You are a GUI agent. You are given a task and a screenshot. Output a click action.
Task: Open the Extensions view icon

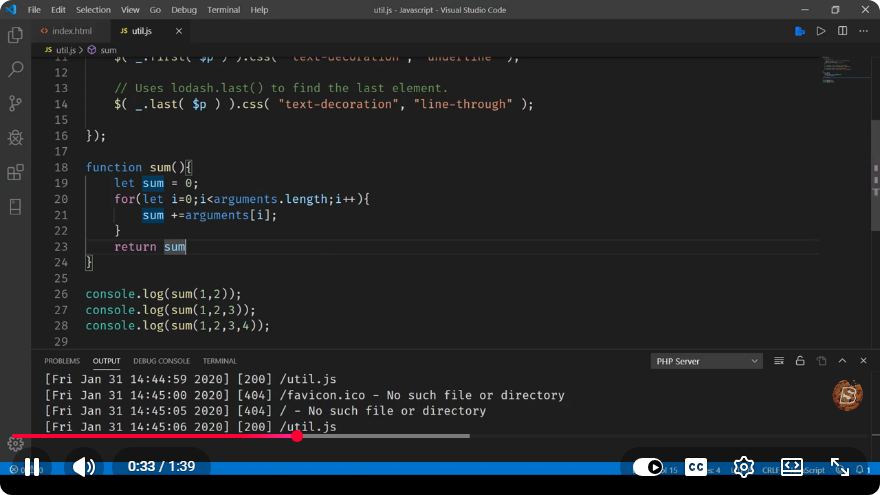[x=15, y=172]
